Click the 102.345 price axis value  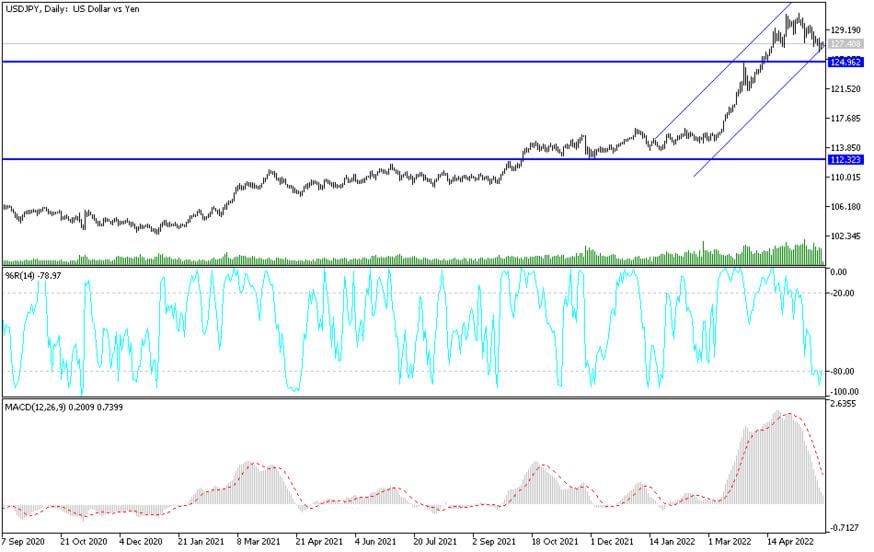[x=845, y=236]
